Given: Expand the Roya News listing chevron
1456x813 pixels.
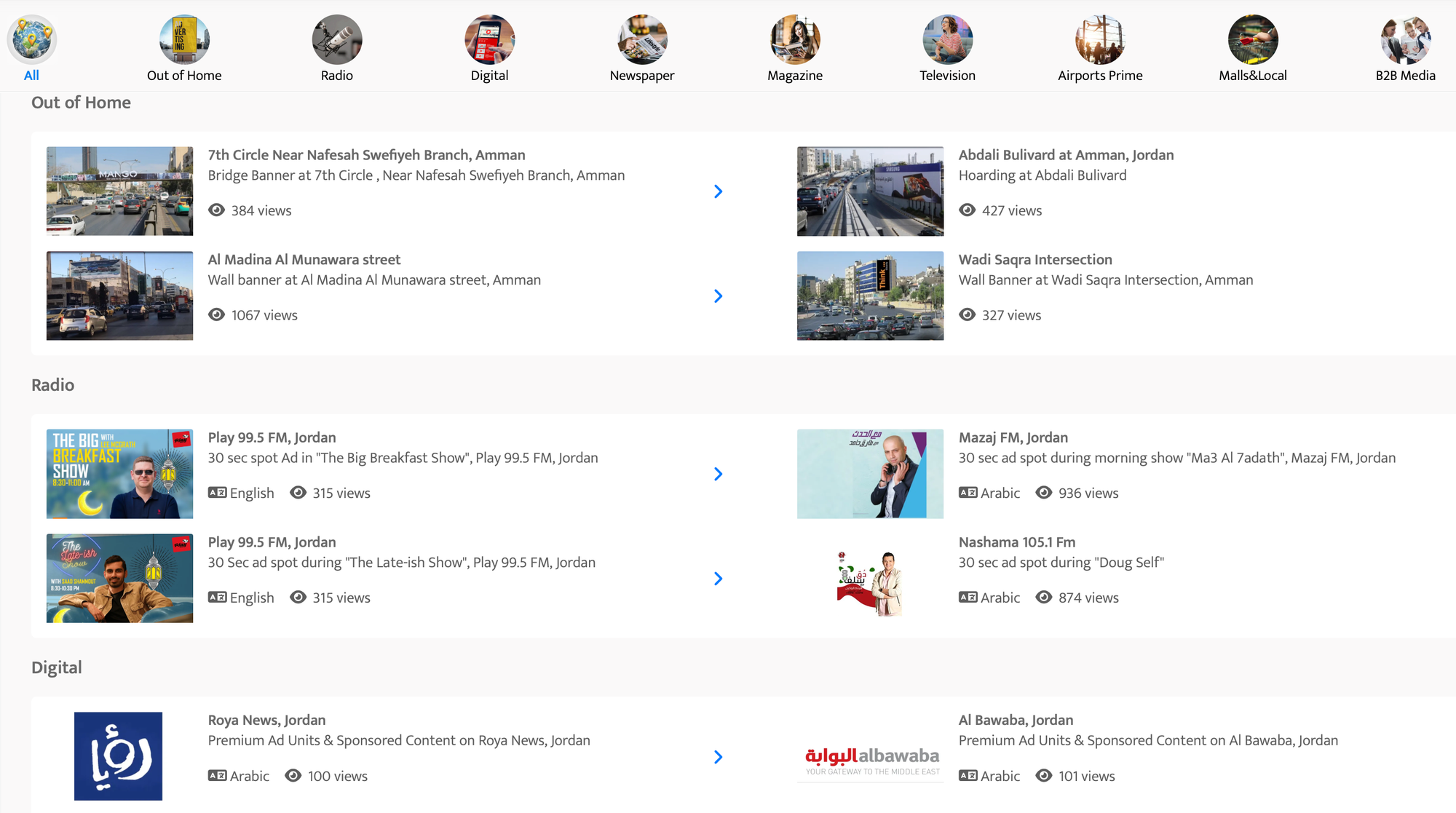Looking at the screenshot, I should tap(718, 757).
